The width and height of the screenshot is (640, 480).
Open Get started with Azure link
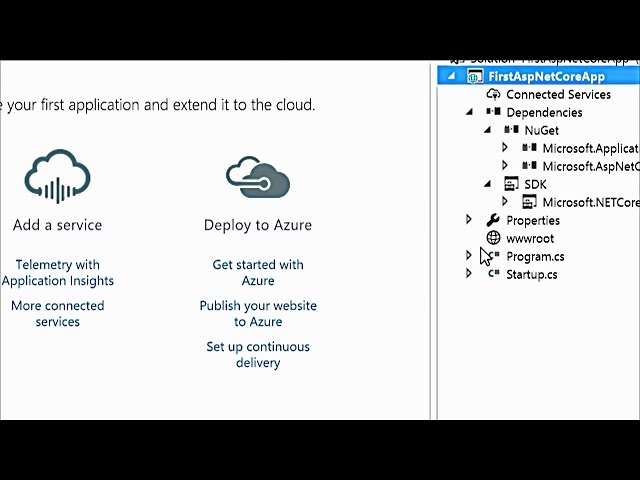coord(258,273)
